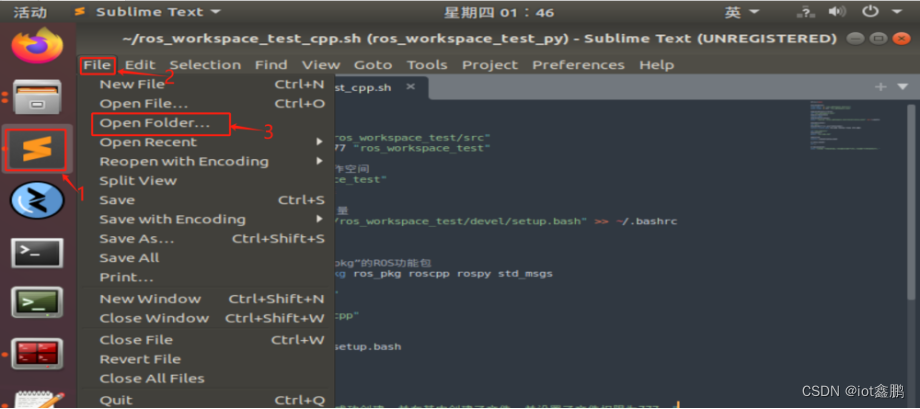920x409 pixels.
Task: Open the tab list dropdown arrow
Action: point(902,87)
